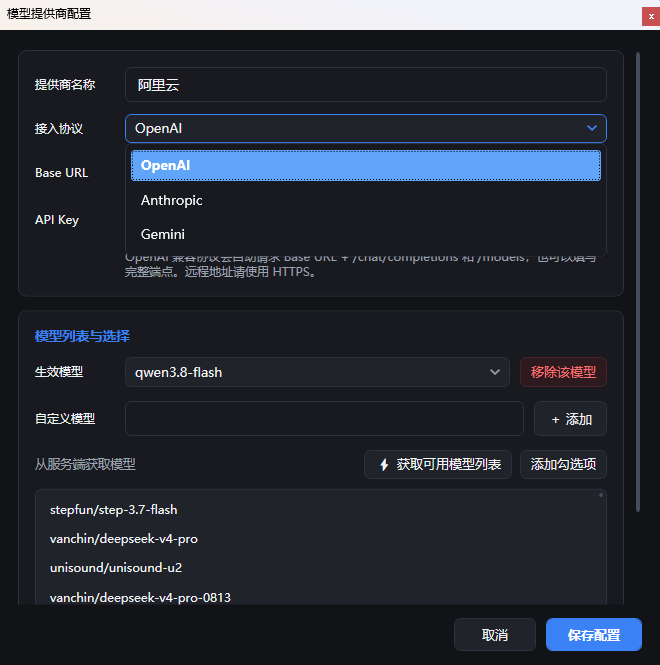
Task: Choose OpenAI in the protocol list
Action: pyautogui.click(x=366, y=165)
